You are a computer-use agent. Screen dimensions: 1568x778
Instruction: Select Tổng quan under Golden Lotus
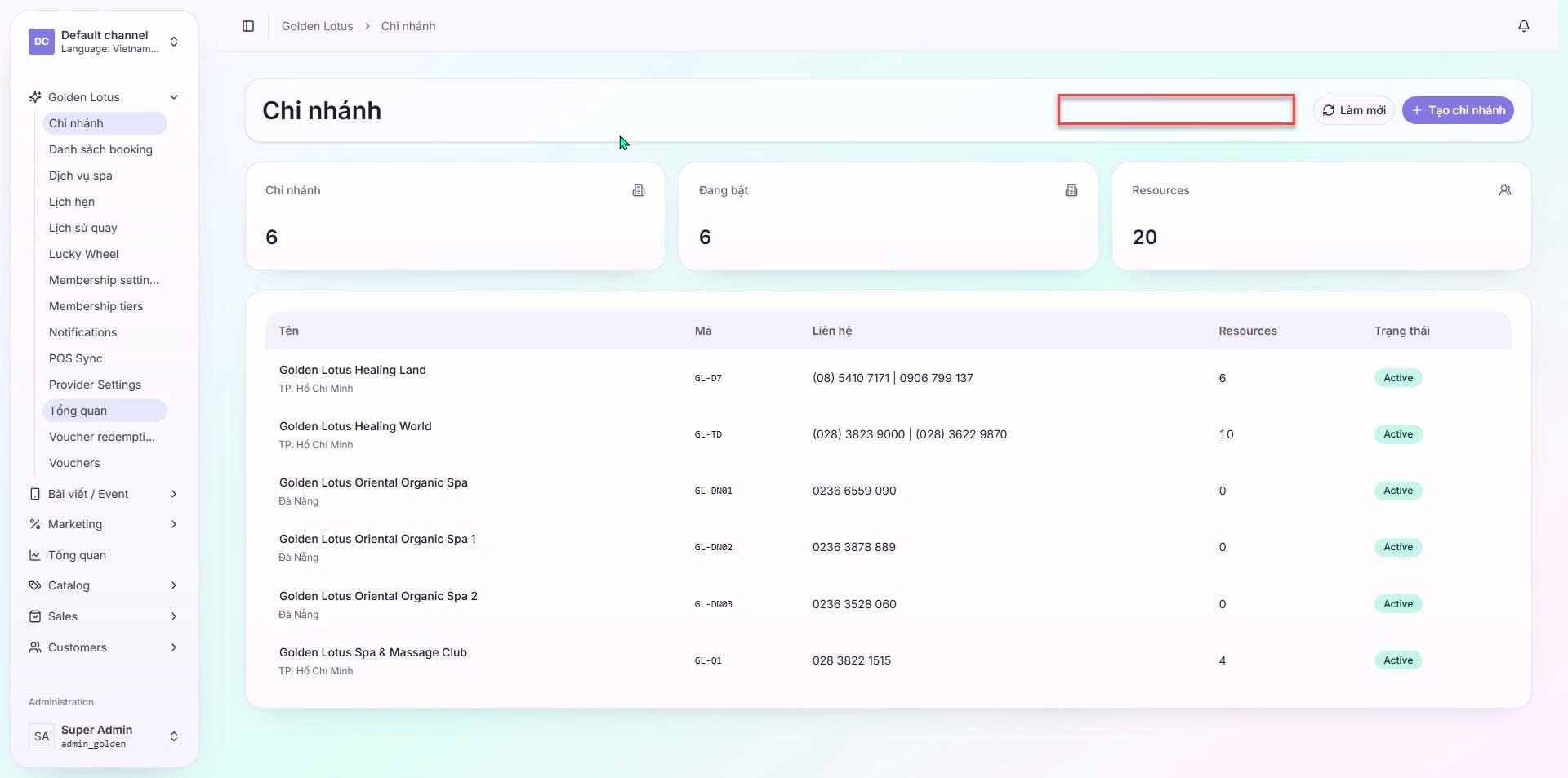pyautogui.click(x=105, y=411)
